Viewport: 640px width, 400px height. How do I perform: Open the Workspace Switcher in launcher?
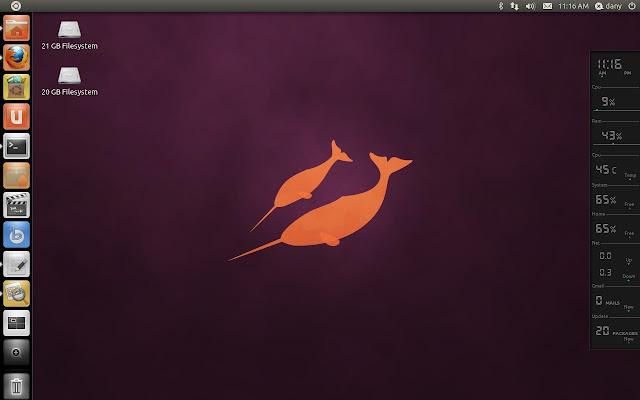tap(16, 323)
